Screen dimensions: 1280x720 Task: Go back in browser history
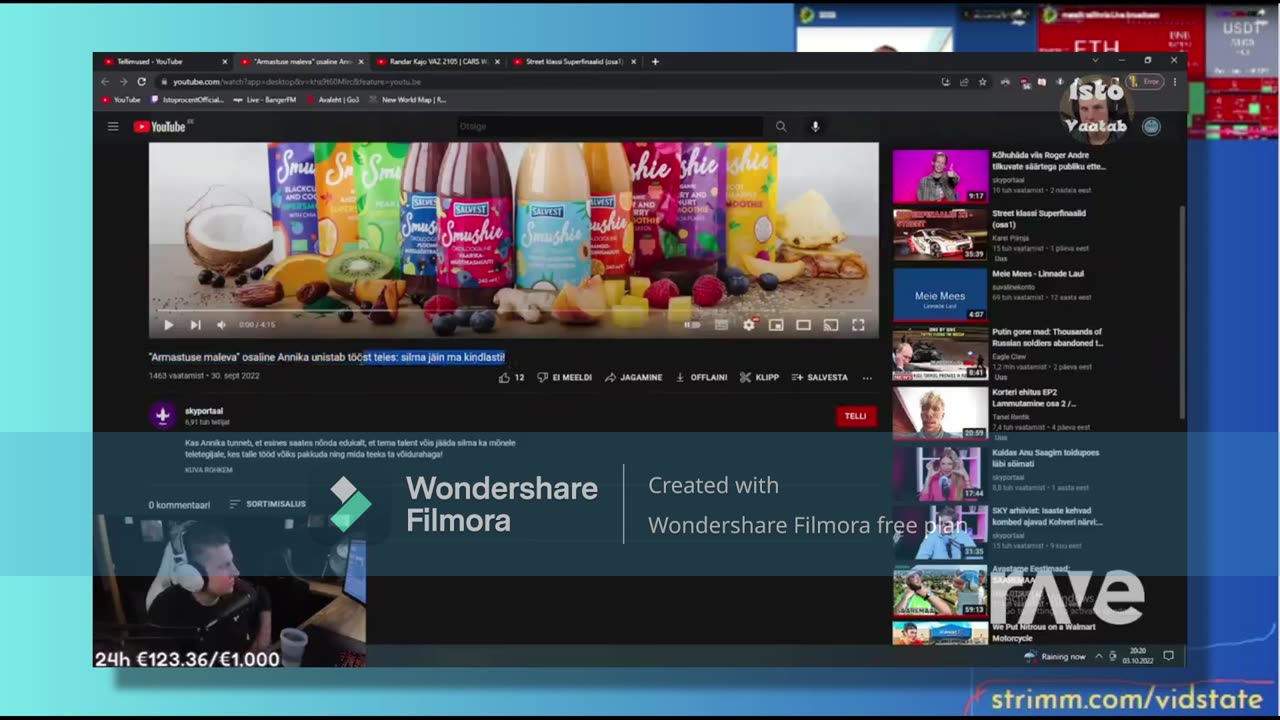tap(105, 82)
